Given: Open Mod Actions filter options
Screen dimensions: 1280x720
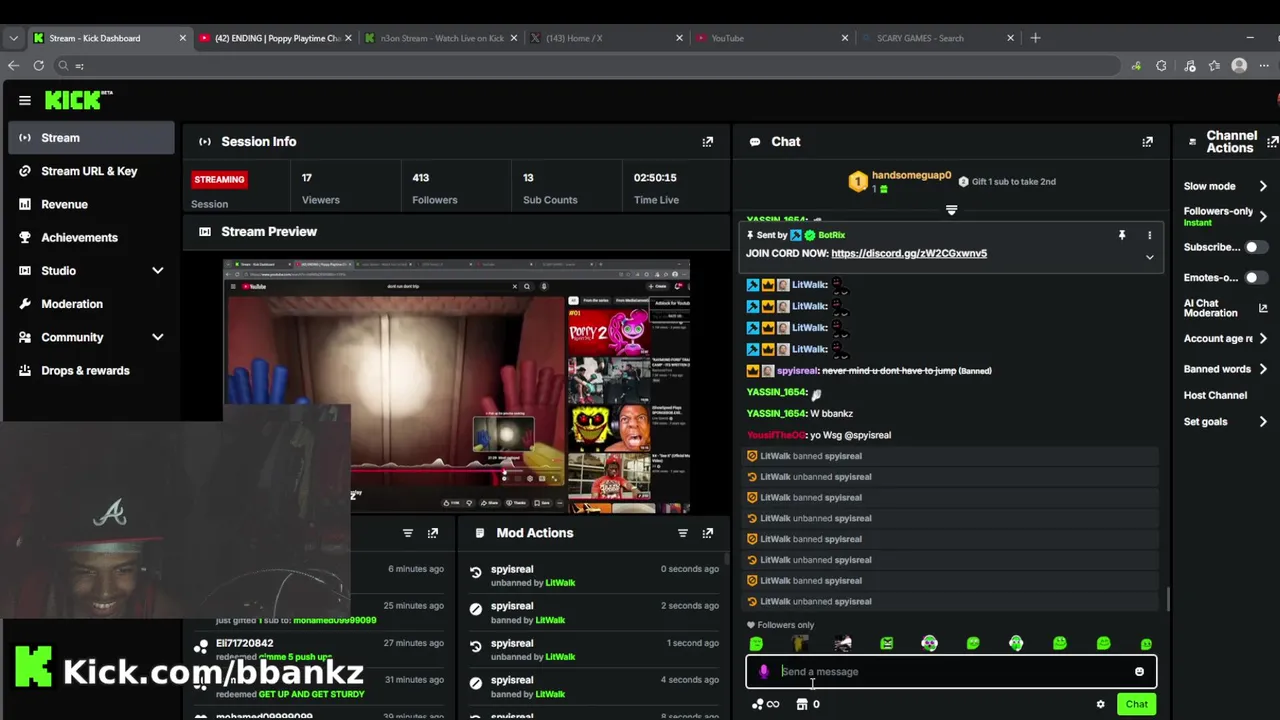Looking at the screenshot, I should 683,533.
